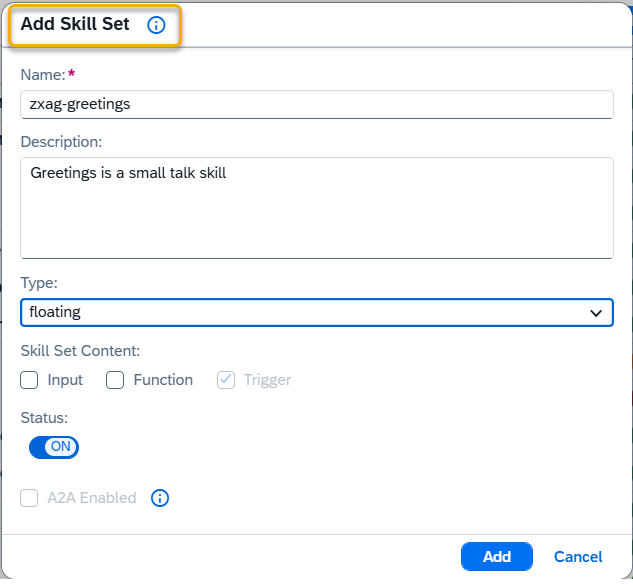Click the Type label above the dropdown
The width and height of the screenshot is (633, 585).
click(39, 283)
